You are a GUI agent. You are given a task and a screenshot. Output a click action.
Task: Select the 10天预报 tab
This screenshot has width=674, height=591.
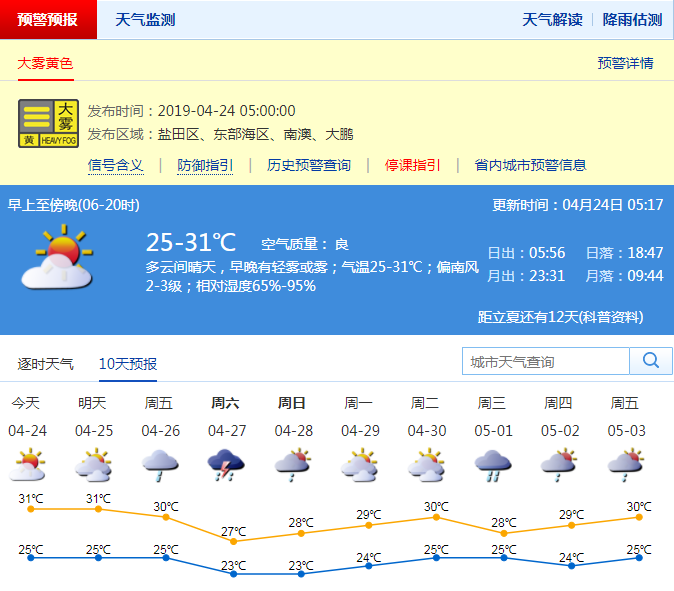[x=128, y=364]
